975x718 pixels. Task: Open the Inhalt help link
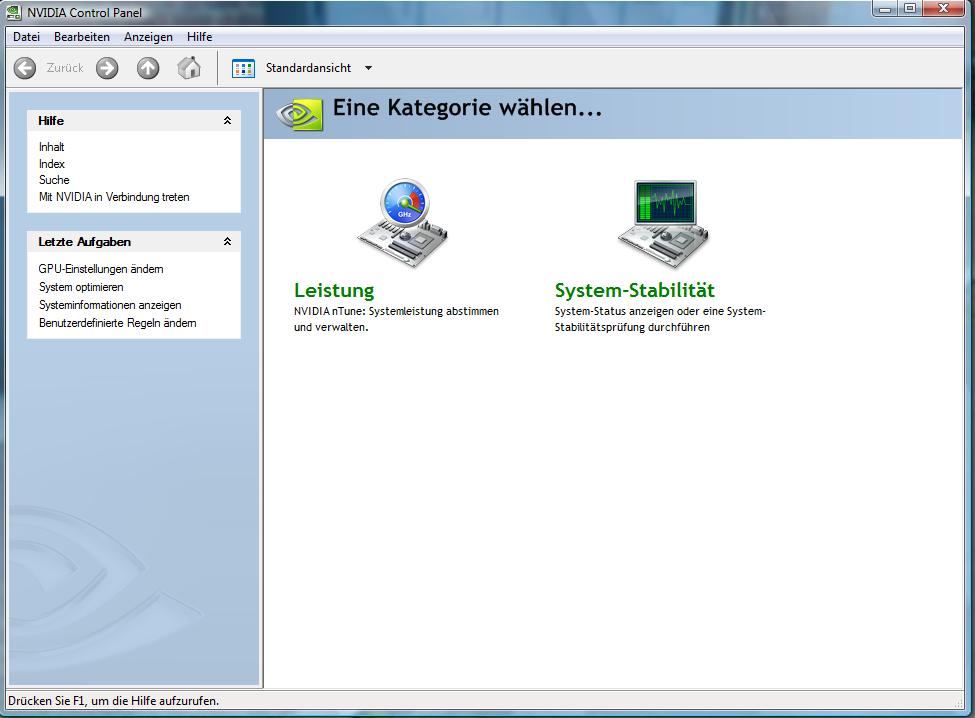point(52,147)
